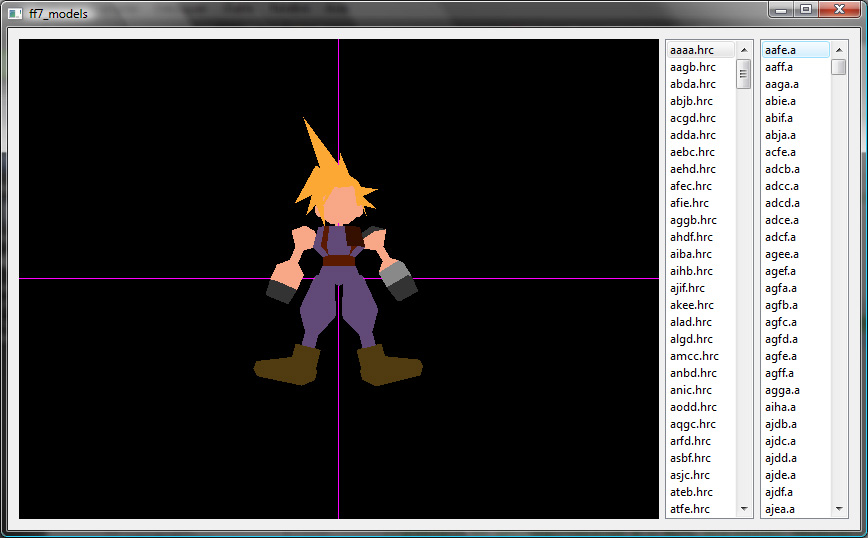Select aqgc.hrc entry
868x538 pixels.
point(701,424)
